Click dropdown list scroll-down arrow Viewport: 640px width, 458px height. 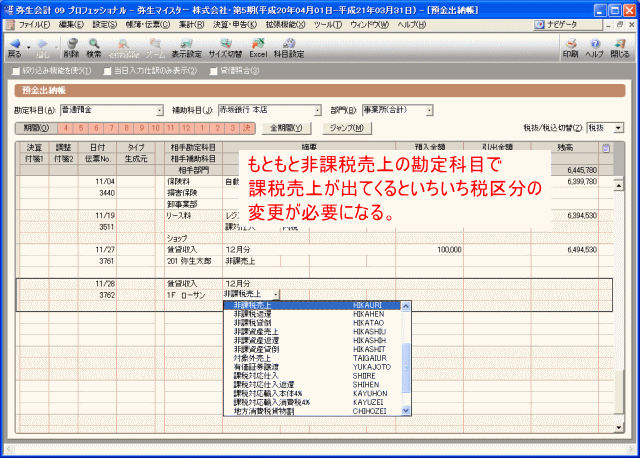point(406,411)
